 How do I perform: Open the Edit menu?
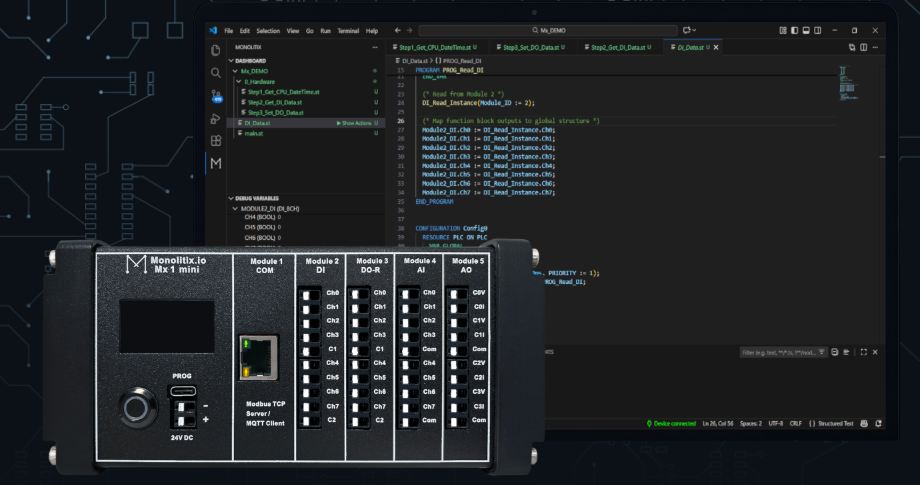245,31
